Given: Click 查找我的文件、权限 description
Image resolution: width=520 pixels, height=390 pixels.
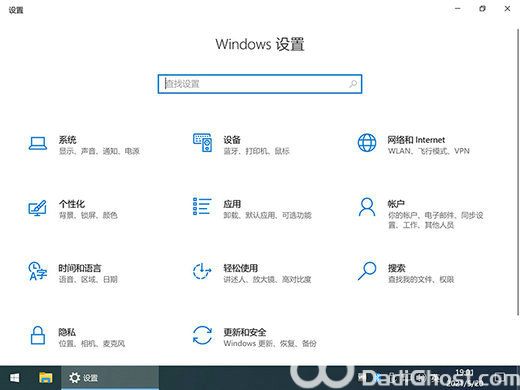Looking at the screenshot, I should (x=421, y=279).
